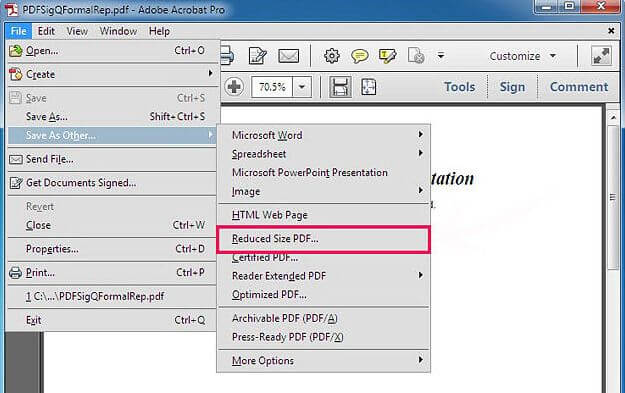Open the zoom percentage dropdown arrow
This screenshot has width=625, height=393.
point(302,86)
